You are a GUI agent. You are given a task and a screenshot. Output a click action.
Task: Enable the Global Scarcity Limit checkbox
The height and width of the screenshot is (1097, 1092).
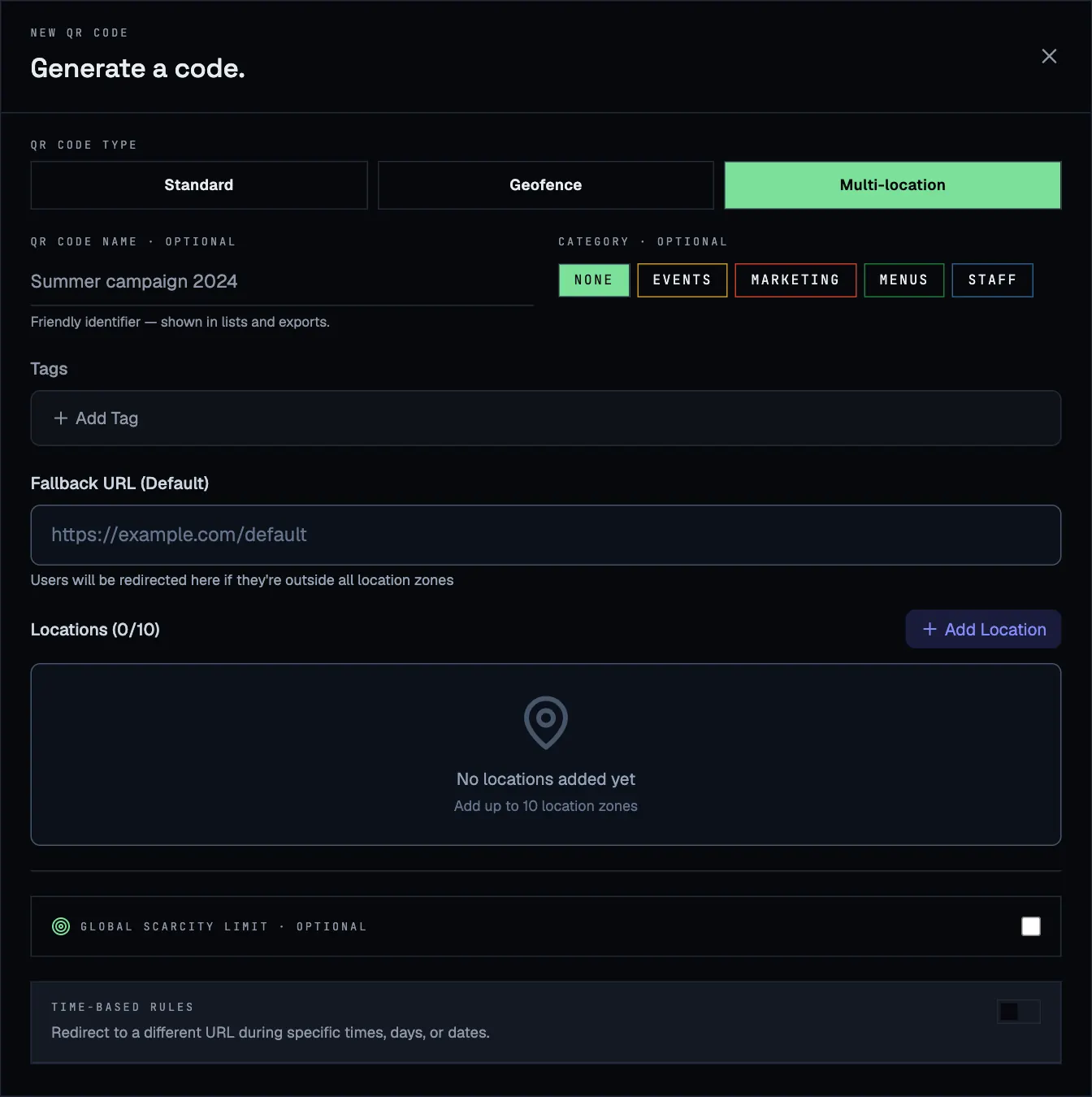click(x=1031, y=926)
